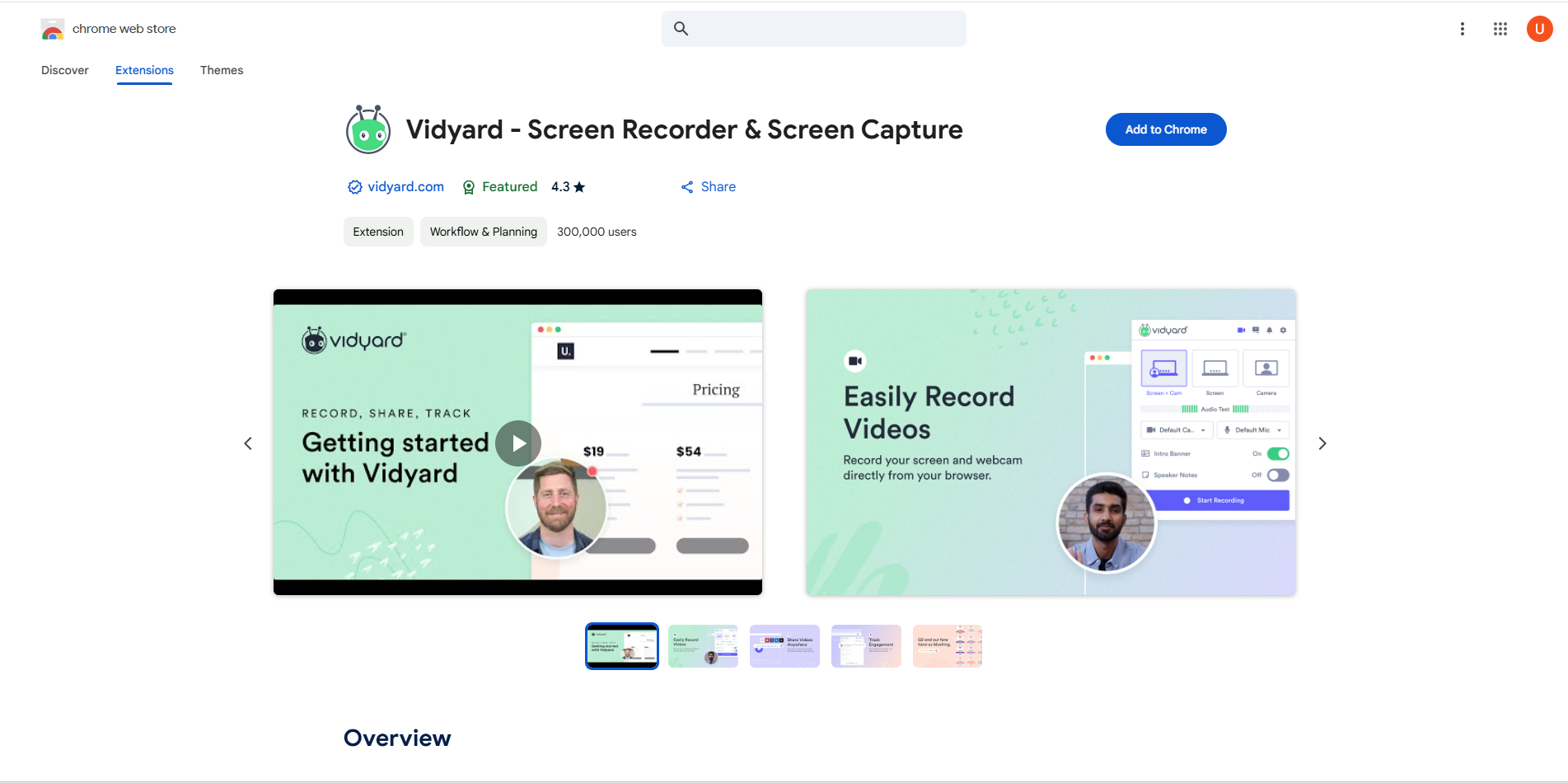Click the 300,000 users text
This screenshot has height=783, width=1568.
(x=597, y=232)
